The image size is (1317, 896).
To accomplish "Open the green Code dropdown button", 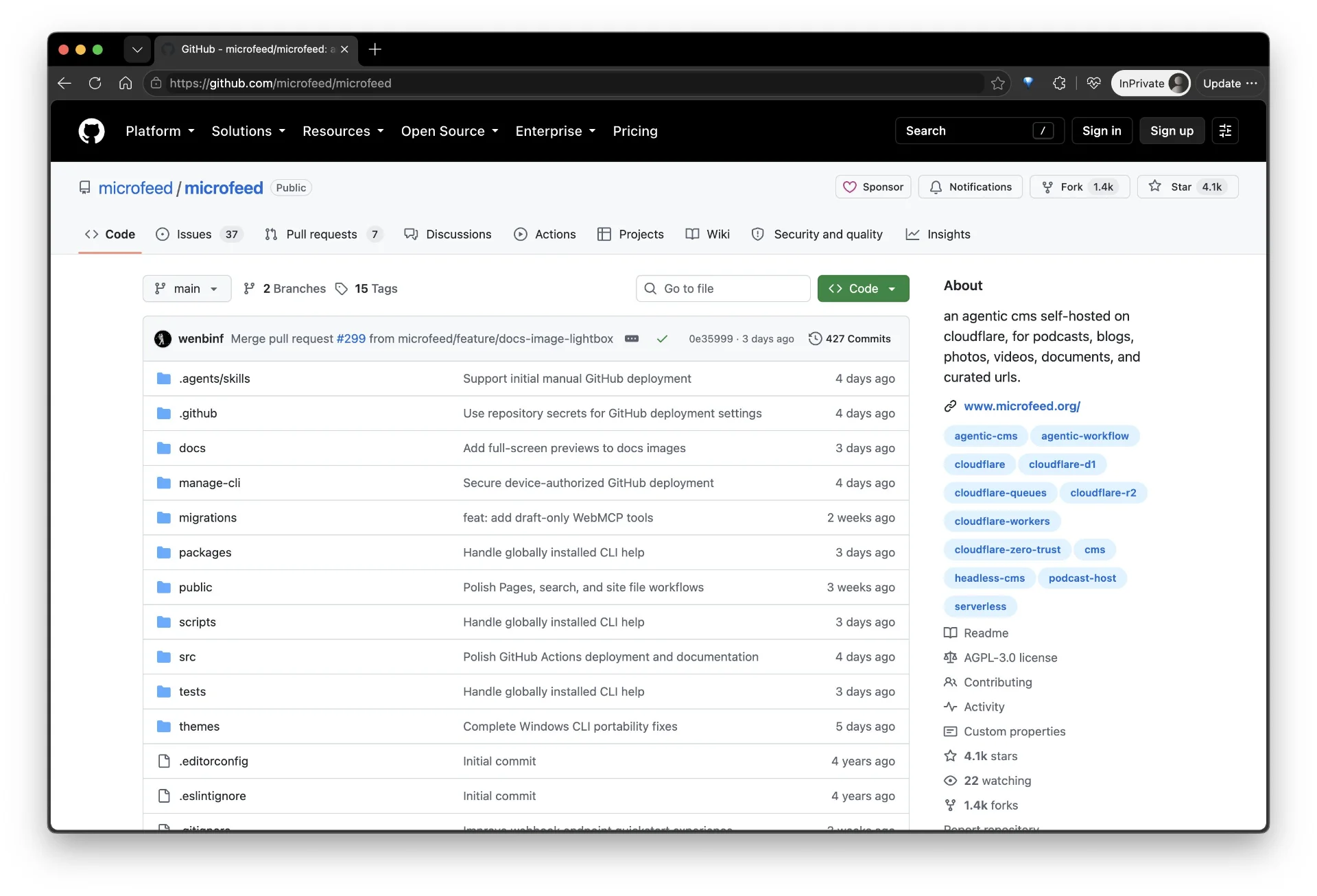I will click(863, 289).
